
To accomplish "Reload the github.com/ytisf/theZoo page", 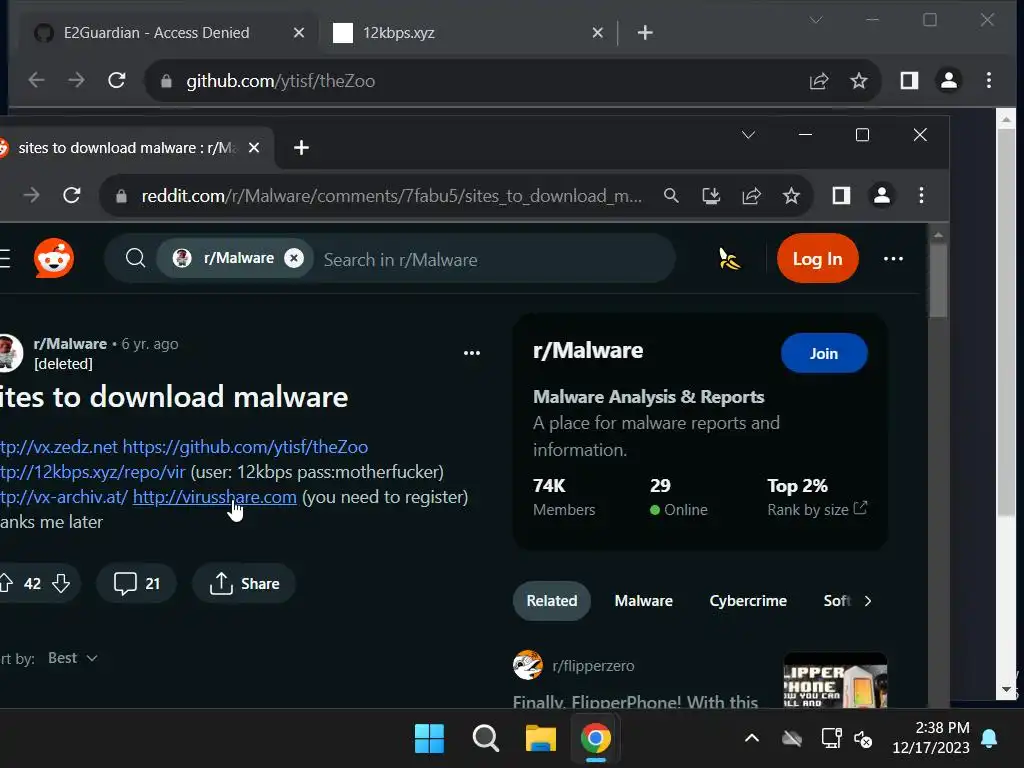I will (117, 80).
